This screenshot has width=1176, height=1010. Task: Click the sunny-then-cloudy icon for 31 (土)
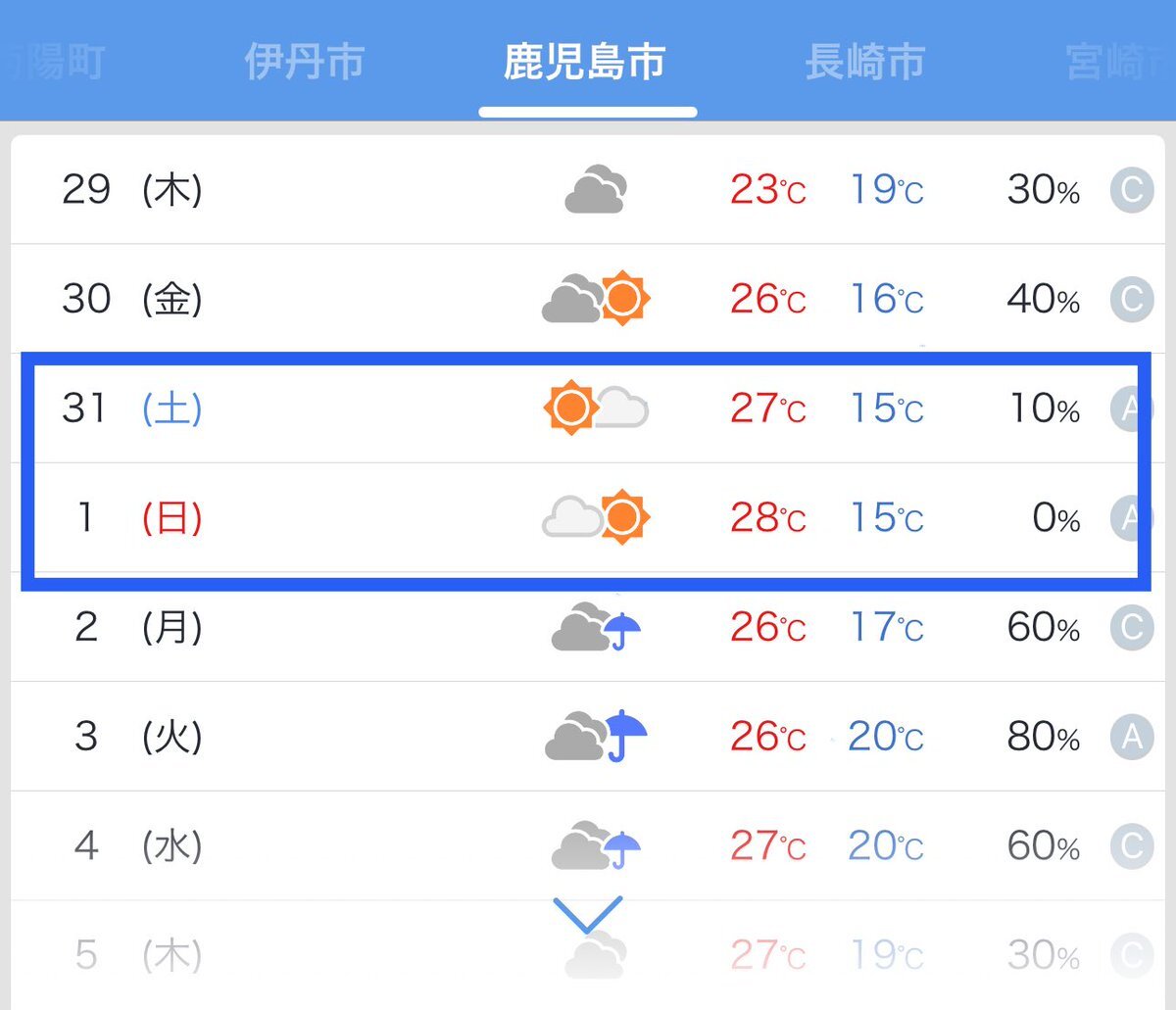pyautogui.click(x=596, y=408)
